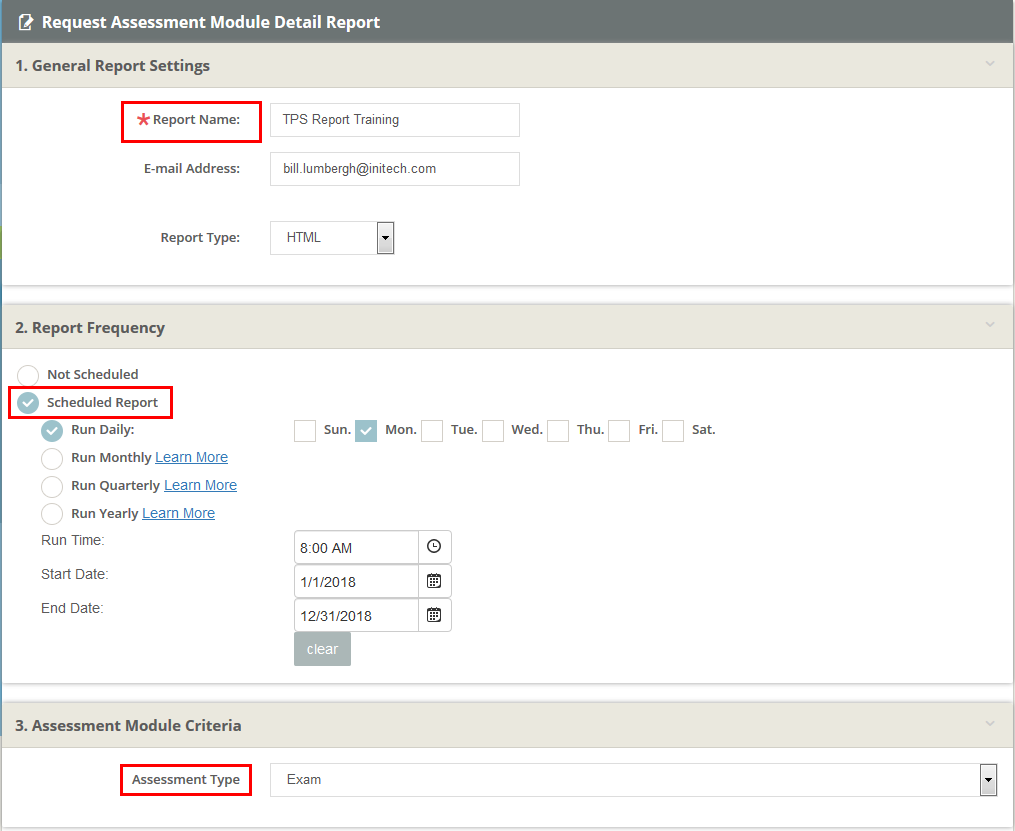The height and width of the screenshot is (831, 1015).
Task: Click the Run Time clock icon
Action: 434,547
